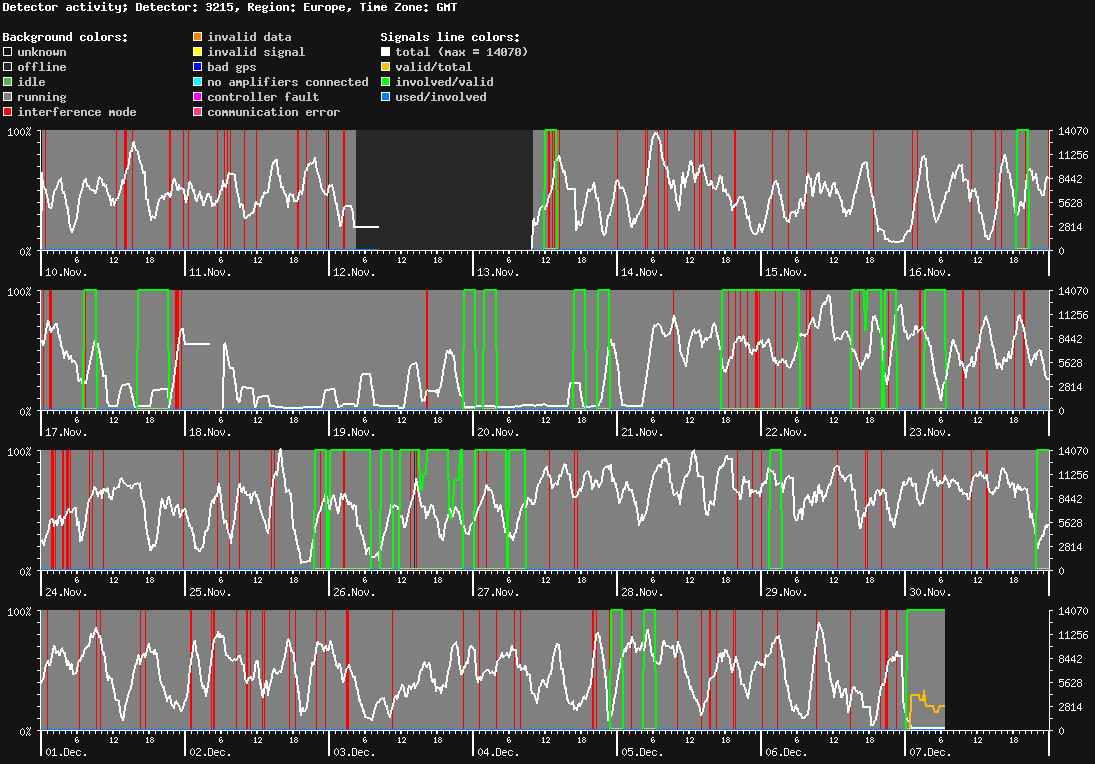Click the 13.Nov. date label
Screen dimensions: 1095x764
point(497,272)
